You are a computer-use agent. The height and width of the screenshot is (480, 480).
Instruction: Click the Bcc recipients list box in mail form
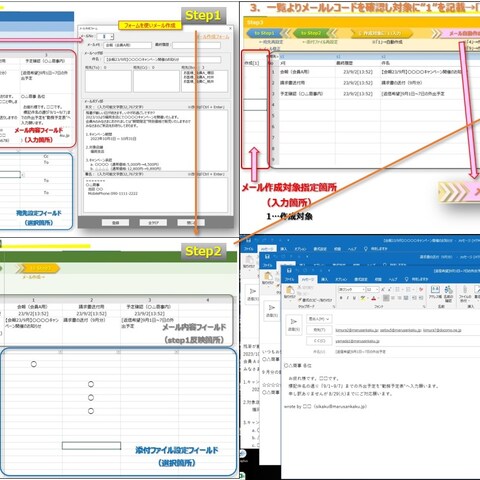[x=204, y=81]
